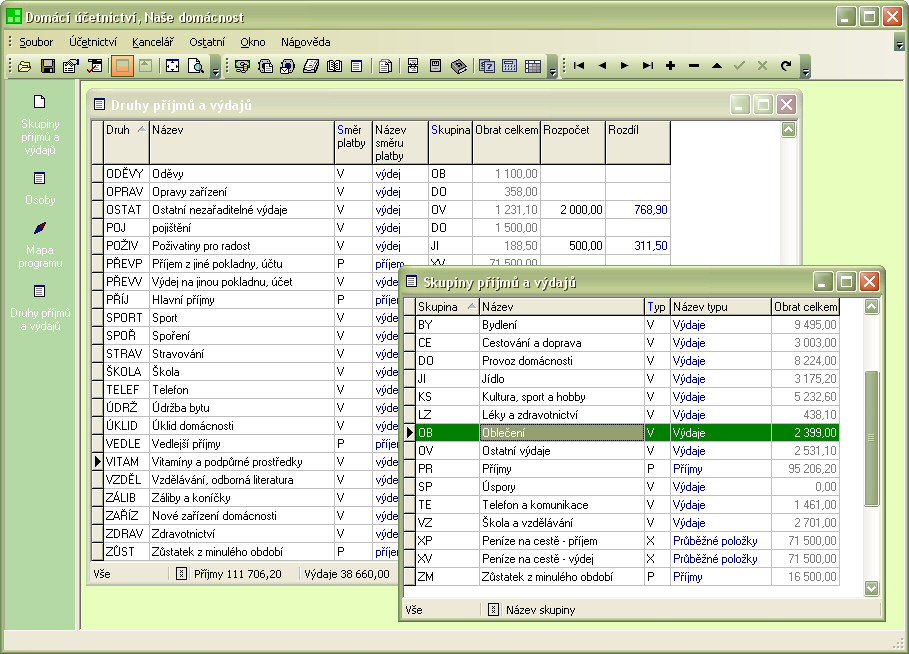
Task: Expand navigation toolbar options arrow
Action: (806, 72)
